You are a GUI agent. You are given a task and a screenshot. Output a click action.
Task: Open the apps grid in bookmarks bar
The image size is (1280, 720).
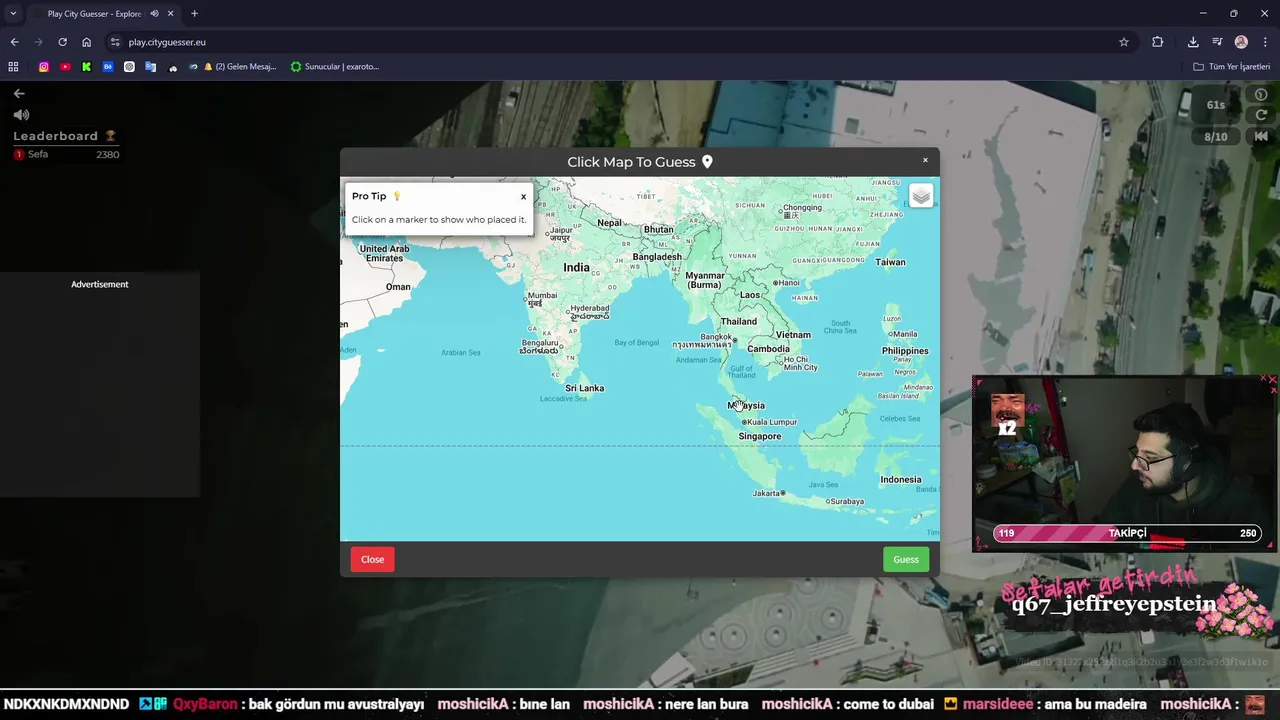(13, 67)
